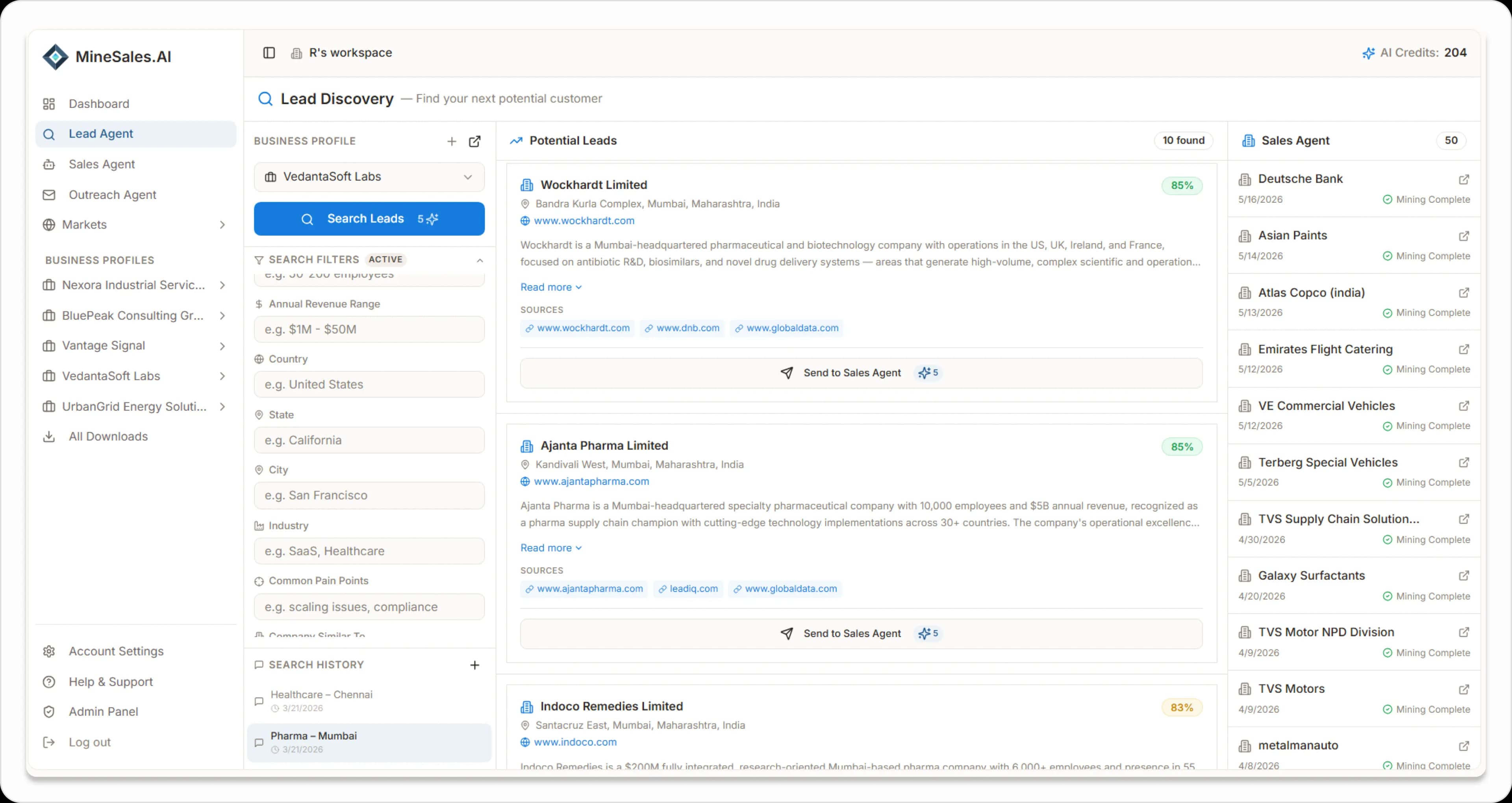Open Atlas Copco (india) external icon
The height and width of the screenshot is (803, 1512).
coord(1464,293)
